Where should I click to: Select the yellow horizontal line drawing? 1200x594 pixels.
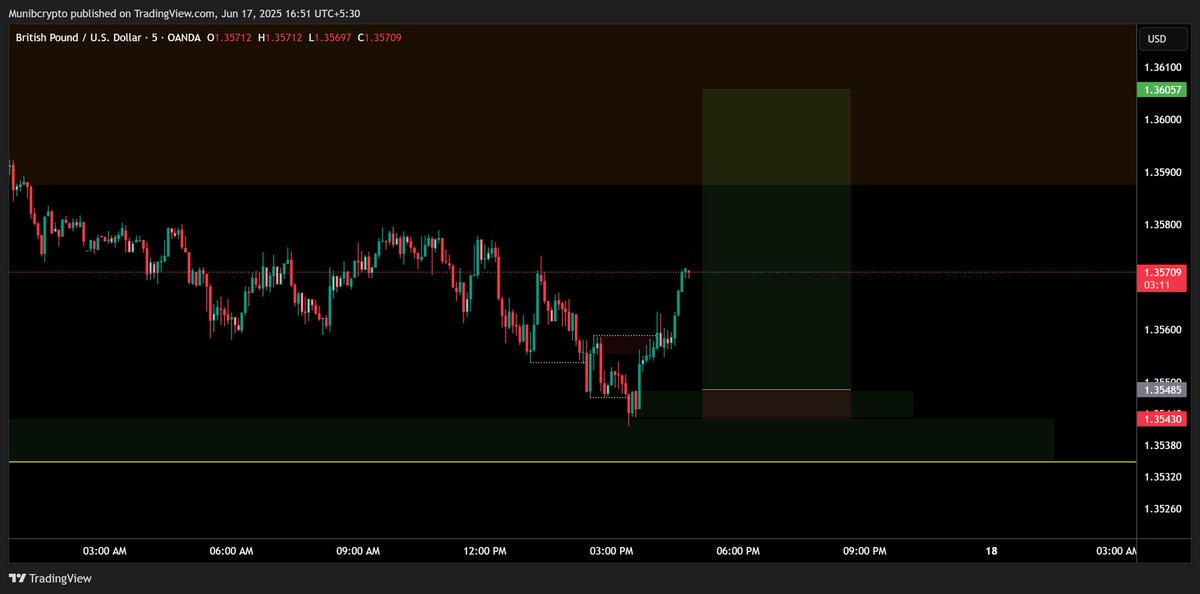572,462
